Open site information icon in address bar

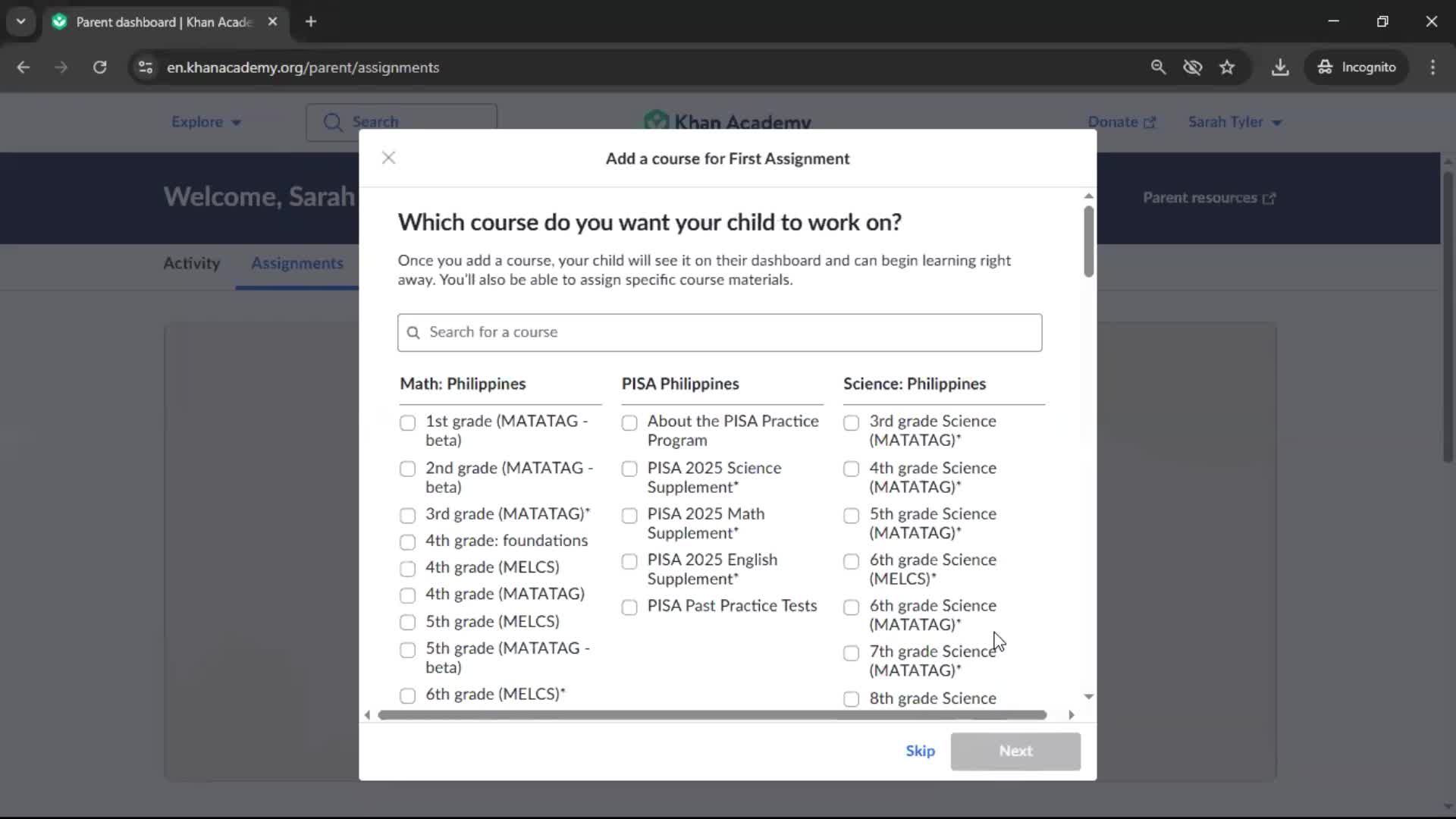click(146, 67)
